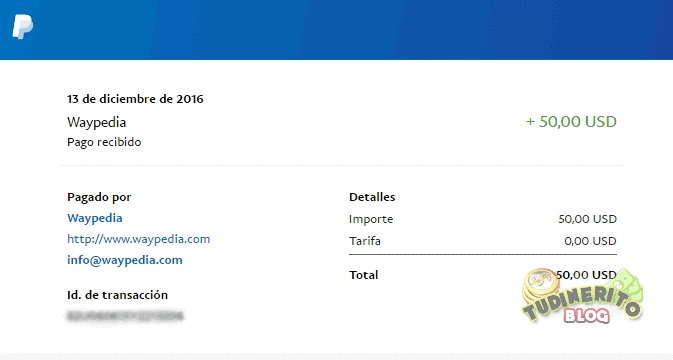Click the date 13 de diciembre de 2016
The image size is (673, 360).
pos(135,99)
